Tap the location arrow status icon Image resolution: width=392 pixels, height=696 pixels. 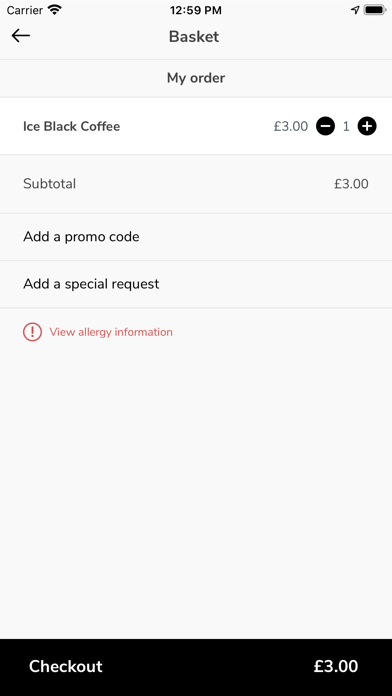tap(355, 10)
